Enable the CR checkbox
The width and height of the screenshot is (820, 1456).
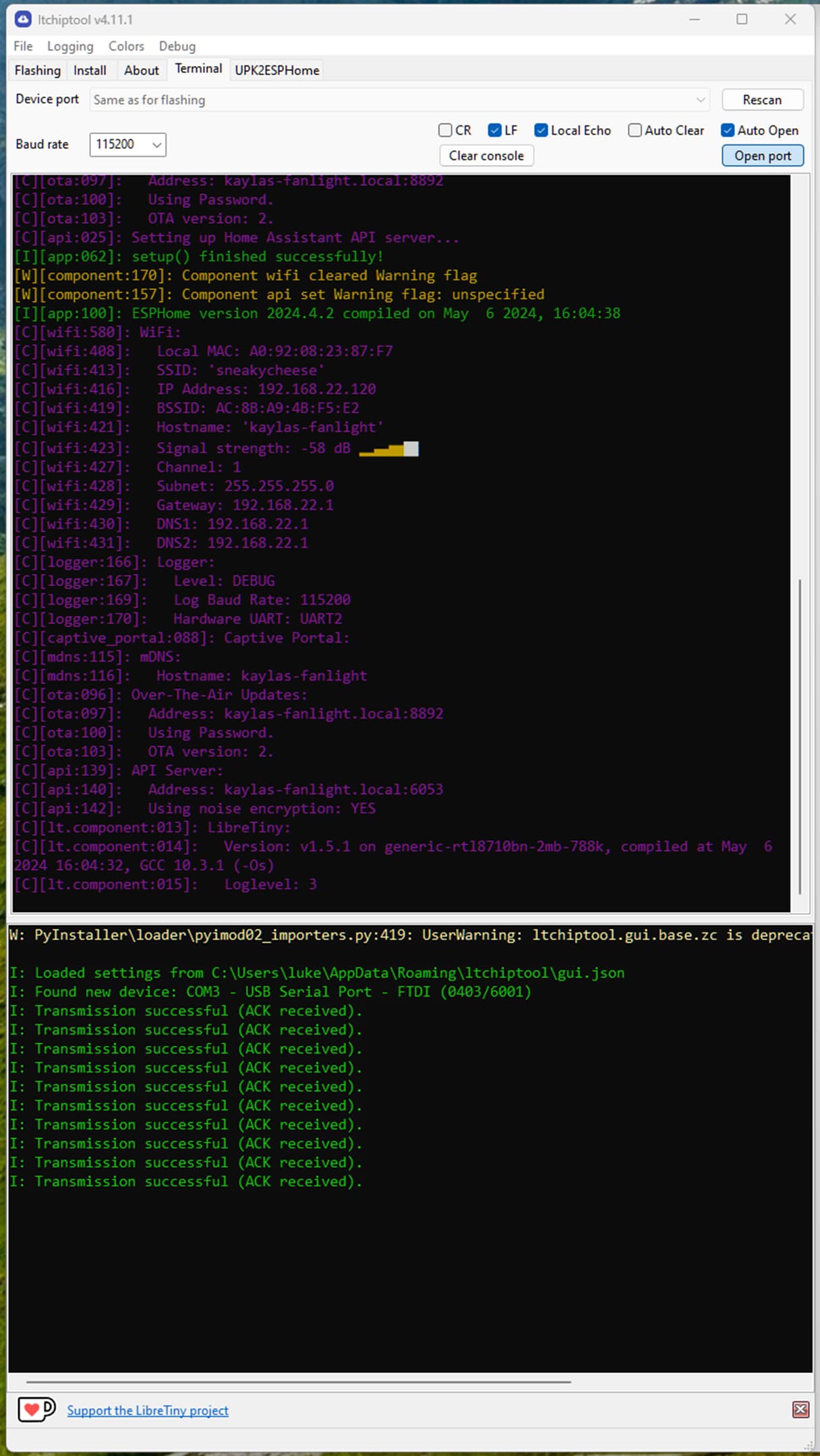[455, 130]
